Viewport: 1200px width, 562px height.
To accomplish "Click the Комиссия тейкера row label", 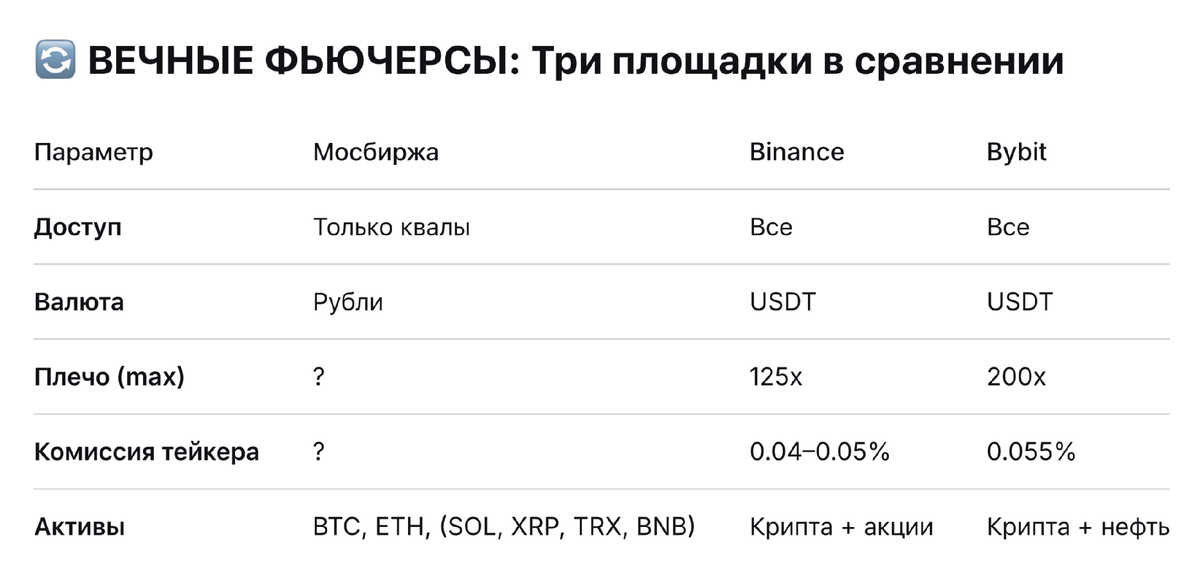I will (146, 452).
